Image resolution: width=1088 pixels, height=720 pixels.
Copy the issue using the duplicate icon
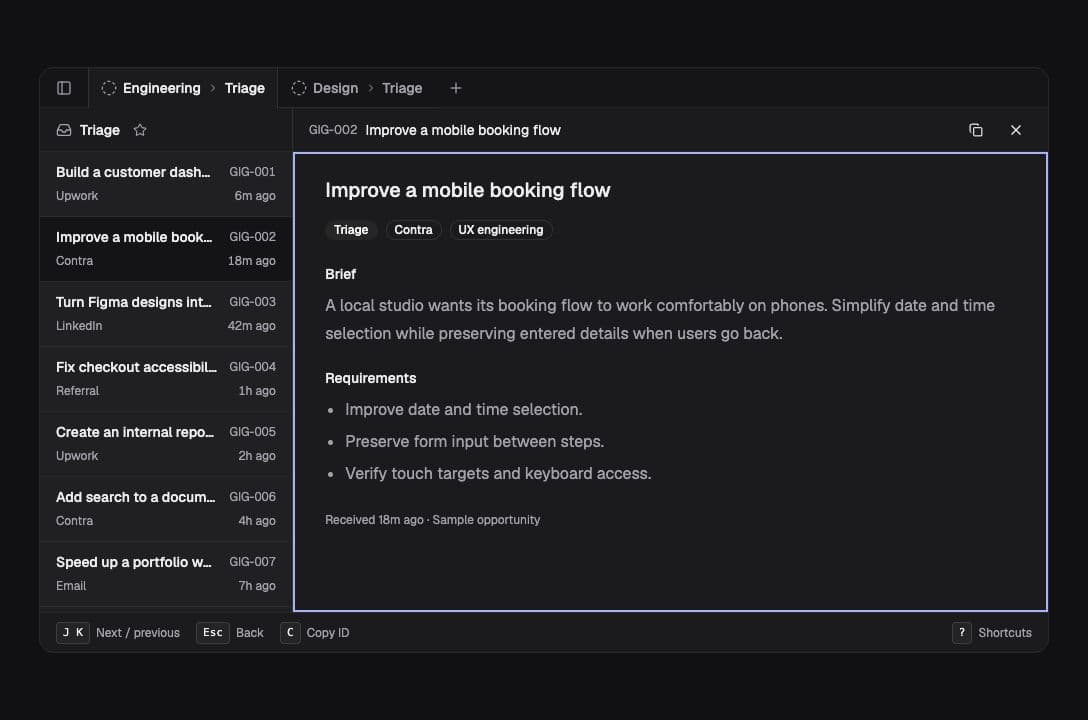pyautogui.click(x=976, y=130)
